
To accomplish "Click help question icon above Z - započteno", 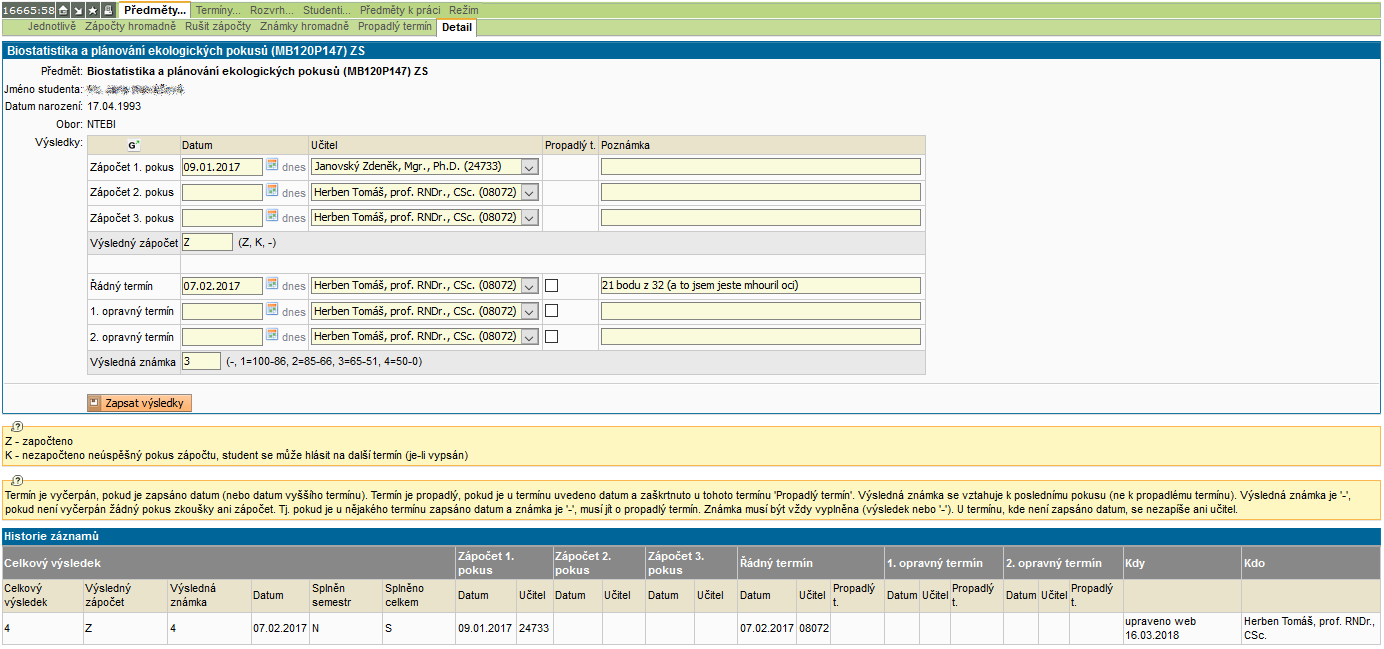I will pos(17,426).
